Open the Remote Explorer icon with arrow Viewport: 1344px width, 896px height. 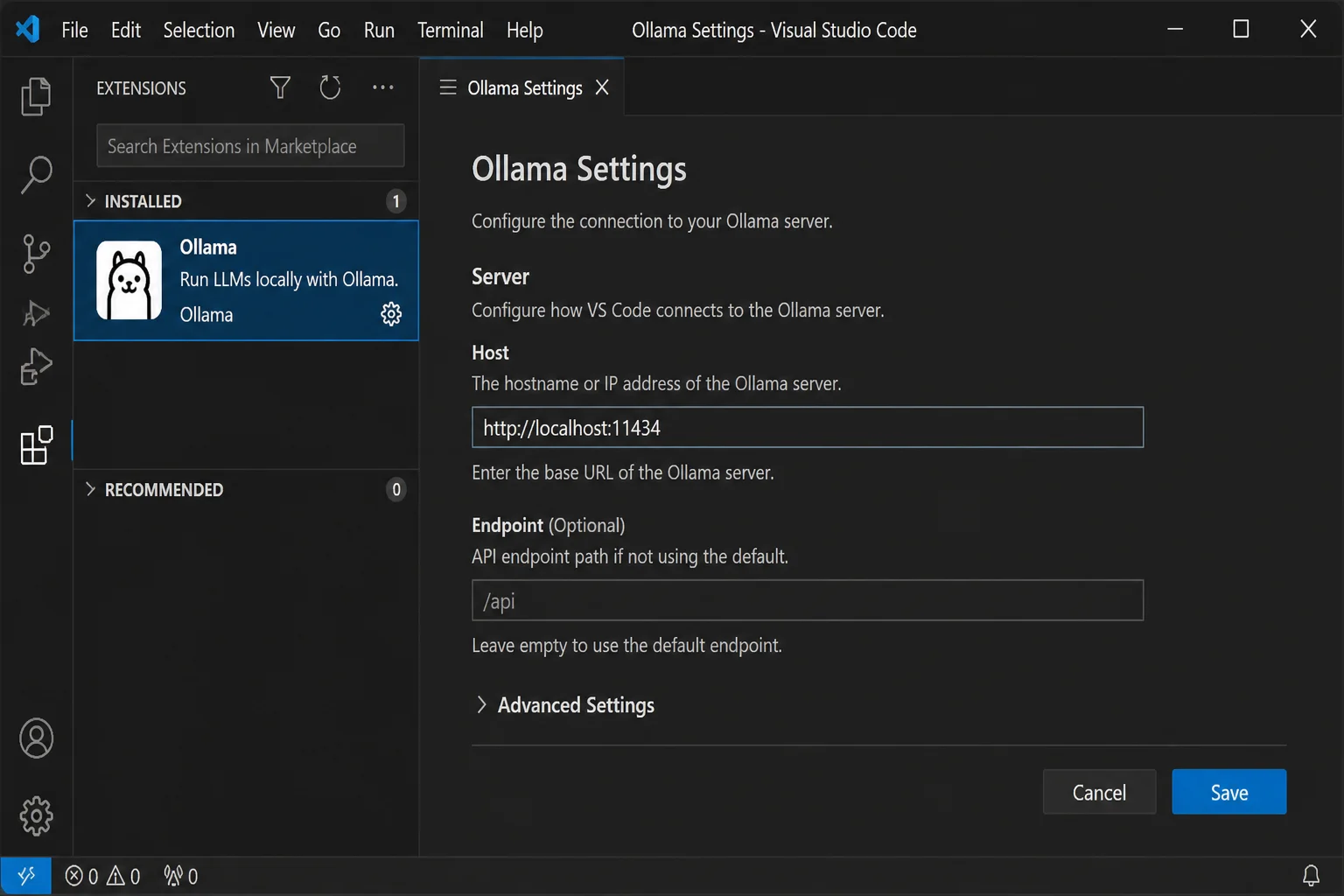click(x=36, y=367)
